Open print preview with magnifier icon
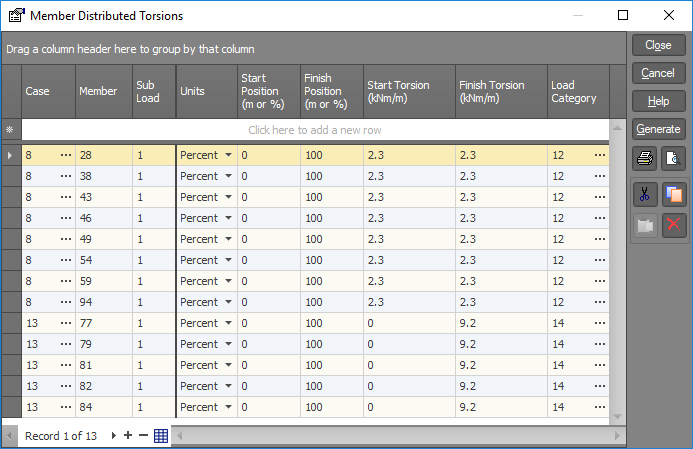The height and width of the screenshot is (449, 693). point(672,157)
